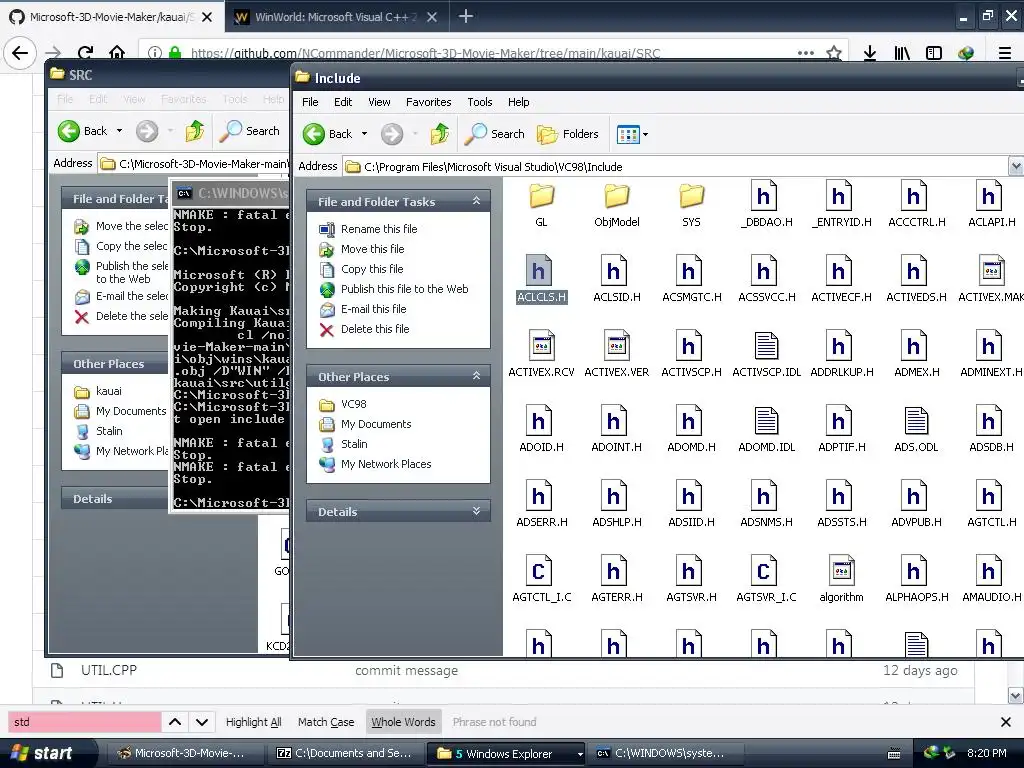Click Rename this file link
The height and width of the screenshot is (768, 1024).
[379, 229]
